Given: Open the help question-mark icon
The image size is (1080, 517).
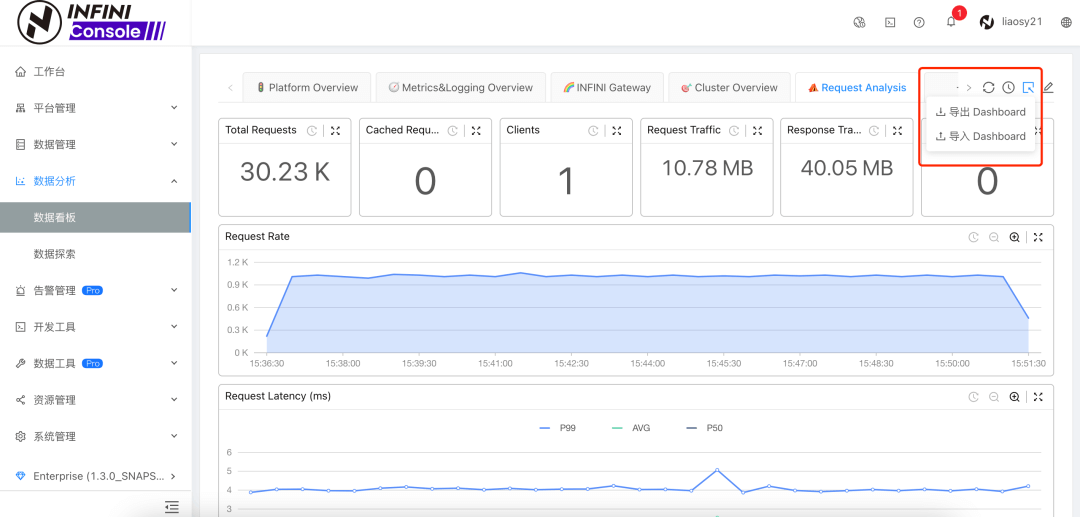Looking at the screenshot, I should (x=919, y=22).
